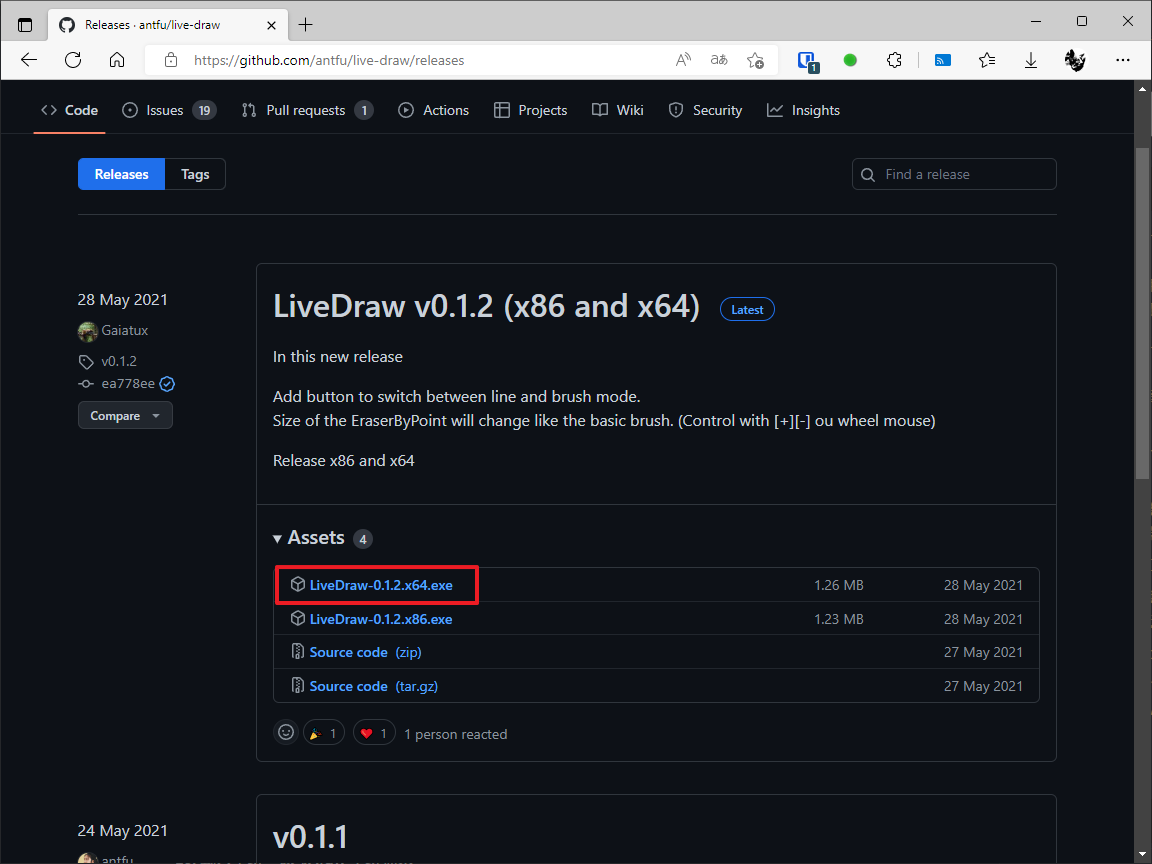
Task: Open the Code tab
Action: [x=70, y=110]
